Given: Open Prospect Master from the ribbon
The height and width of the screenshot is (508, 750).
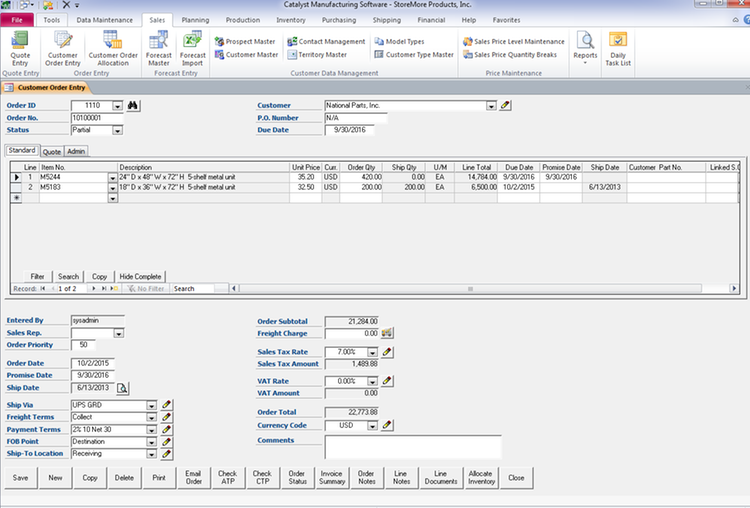Looking at the screenshot, I should pyautogui.click(x=245, y=42).
